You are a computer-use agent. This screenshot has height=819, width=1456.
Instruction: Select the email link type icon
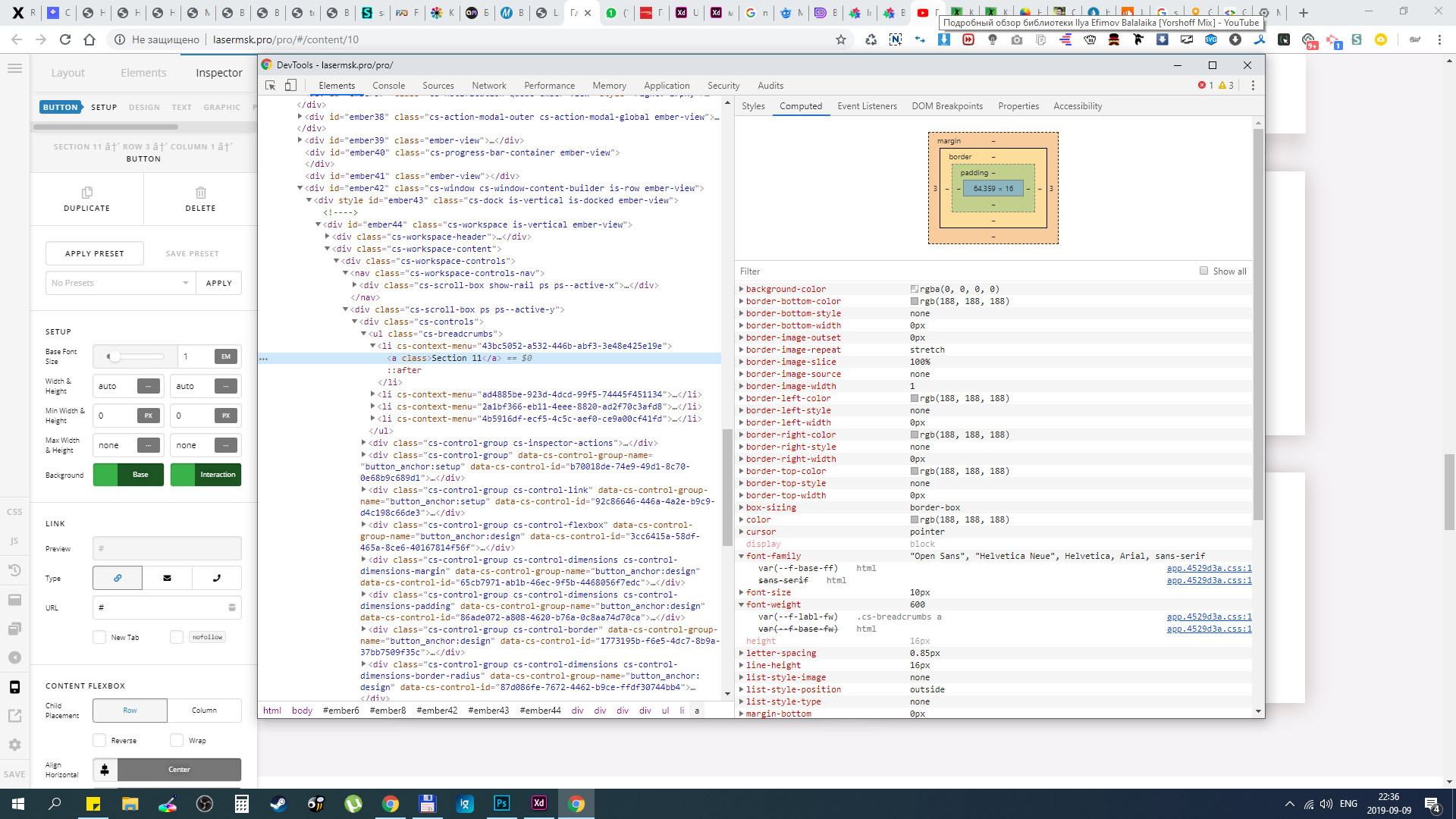167,578
